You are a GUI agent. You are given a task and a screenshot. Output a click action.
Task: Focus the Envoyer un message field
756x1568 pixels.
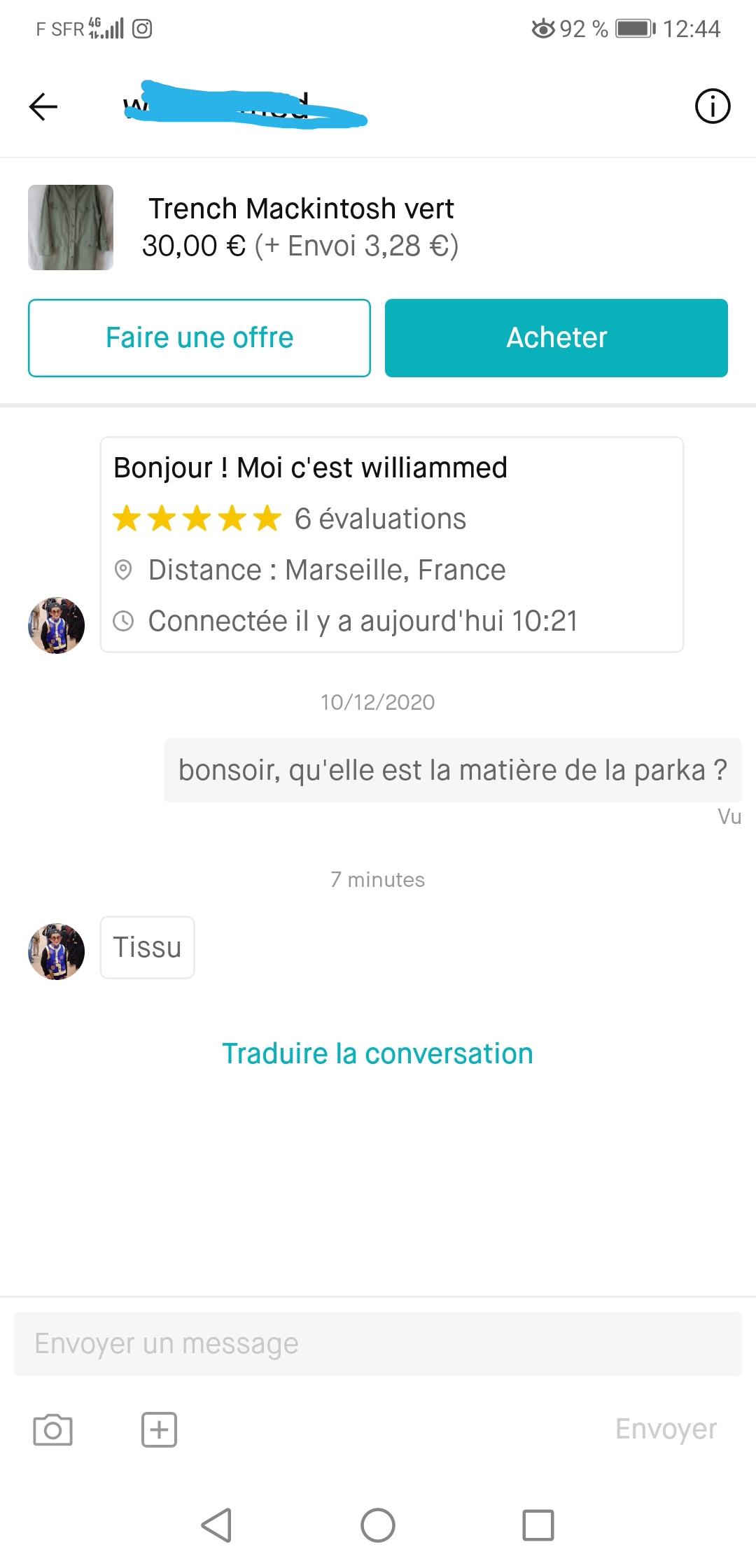[x=378, y=1343]
